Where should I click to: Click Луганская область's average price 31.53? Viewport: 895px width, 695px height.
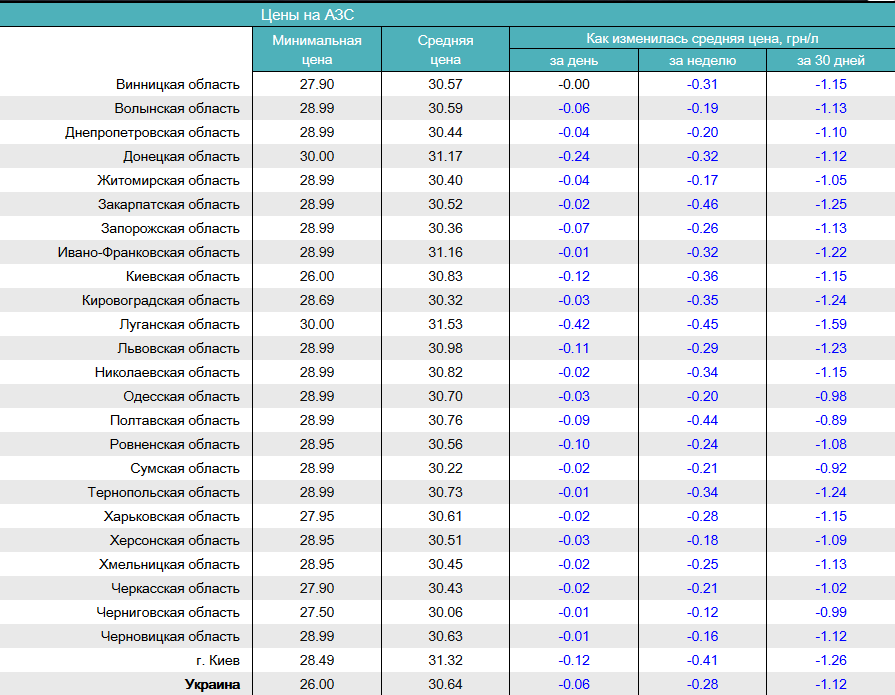pyautogui.click(x=445, y=324)
